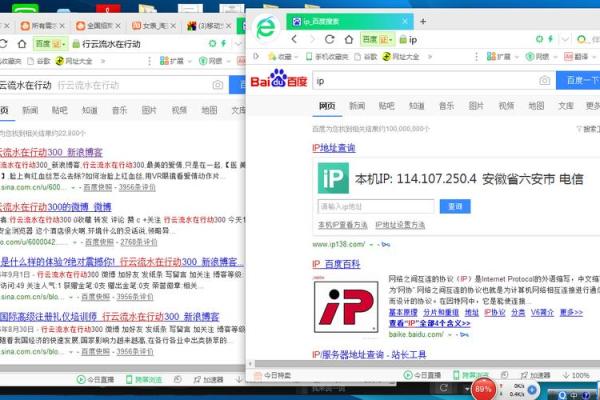
Task: Close the ip_百度搜索 tab
Action: point(404,21)
